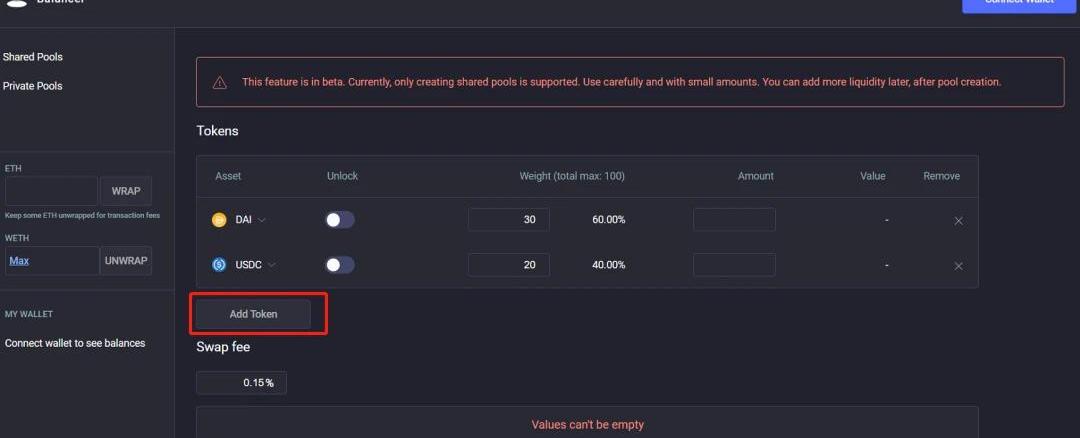Focus the DAI weight input field
The height and width of the screenshot is (438, 1080).
coord(508,220)
